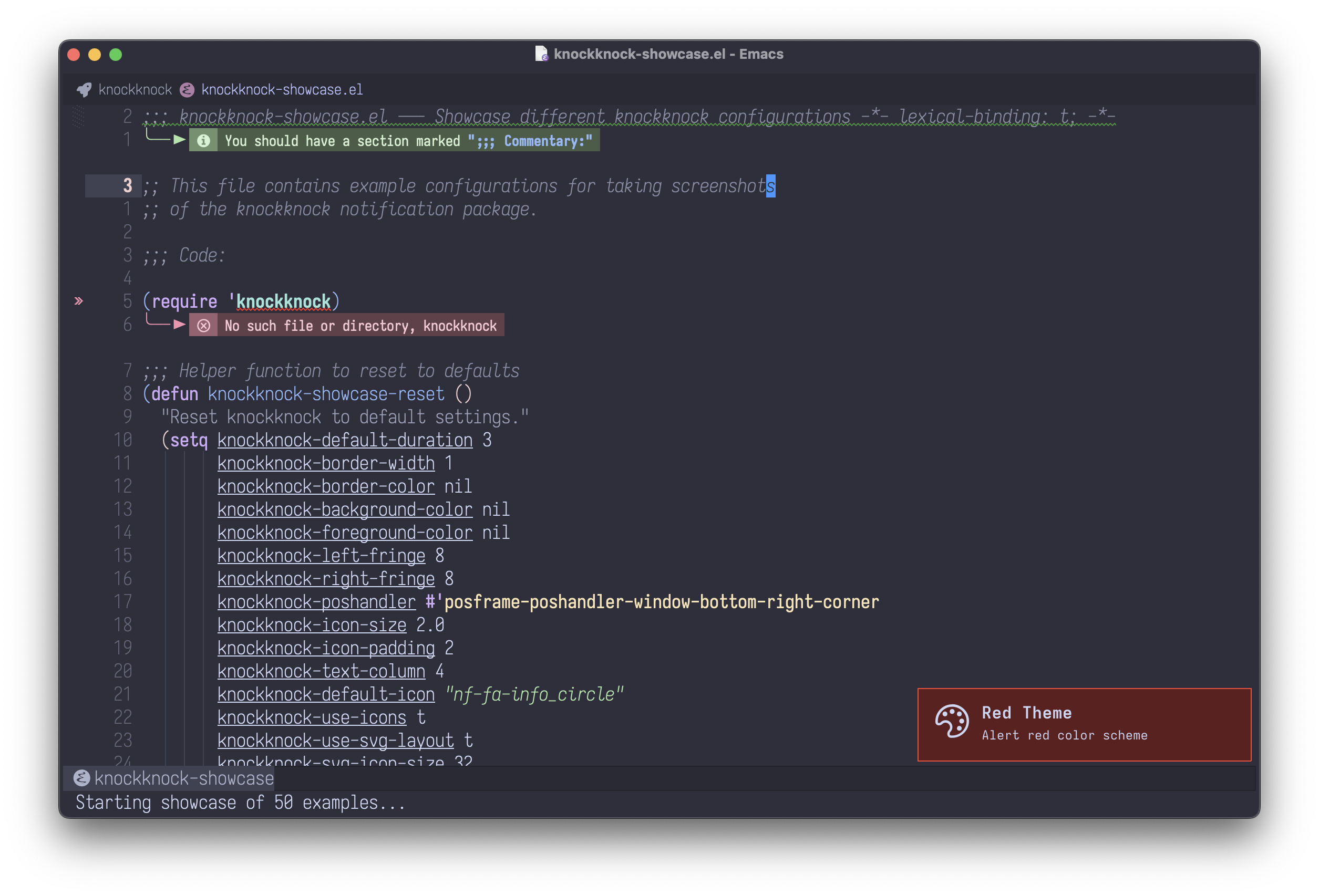Click the Emacs Lisp icon beside knockknock-showcase.el breadcrumb

(187, 90)
